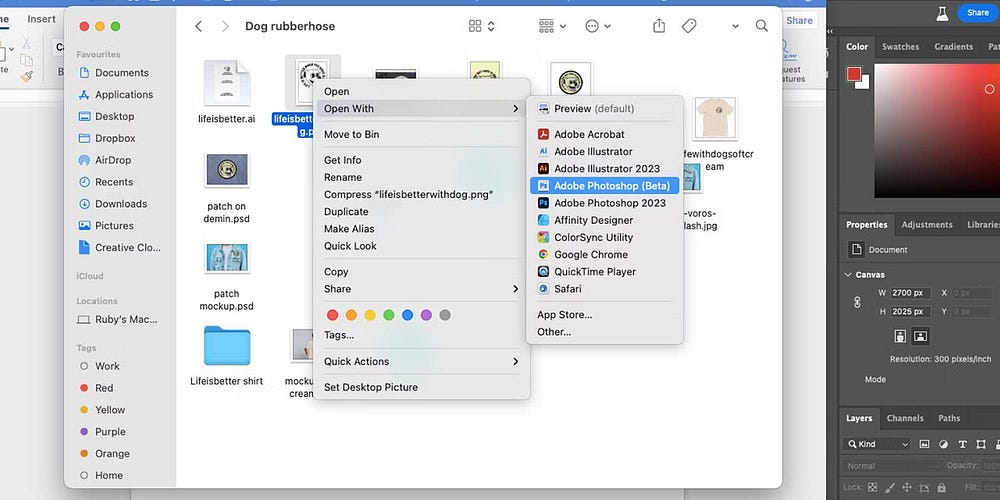The width and height of the screenshot is (1000, 500).
Task: Open the Layers Kind filter dropdown
Action: [877, 444]
